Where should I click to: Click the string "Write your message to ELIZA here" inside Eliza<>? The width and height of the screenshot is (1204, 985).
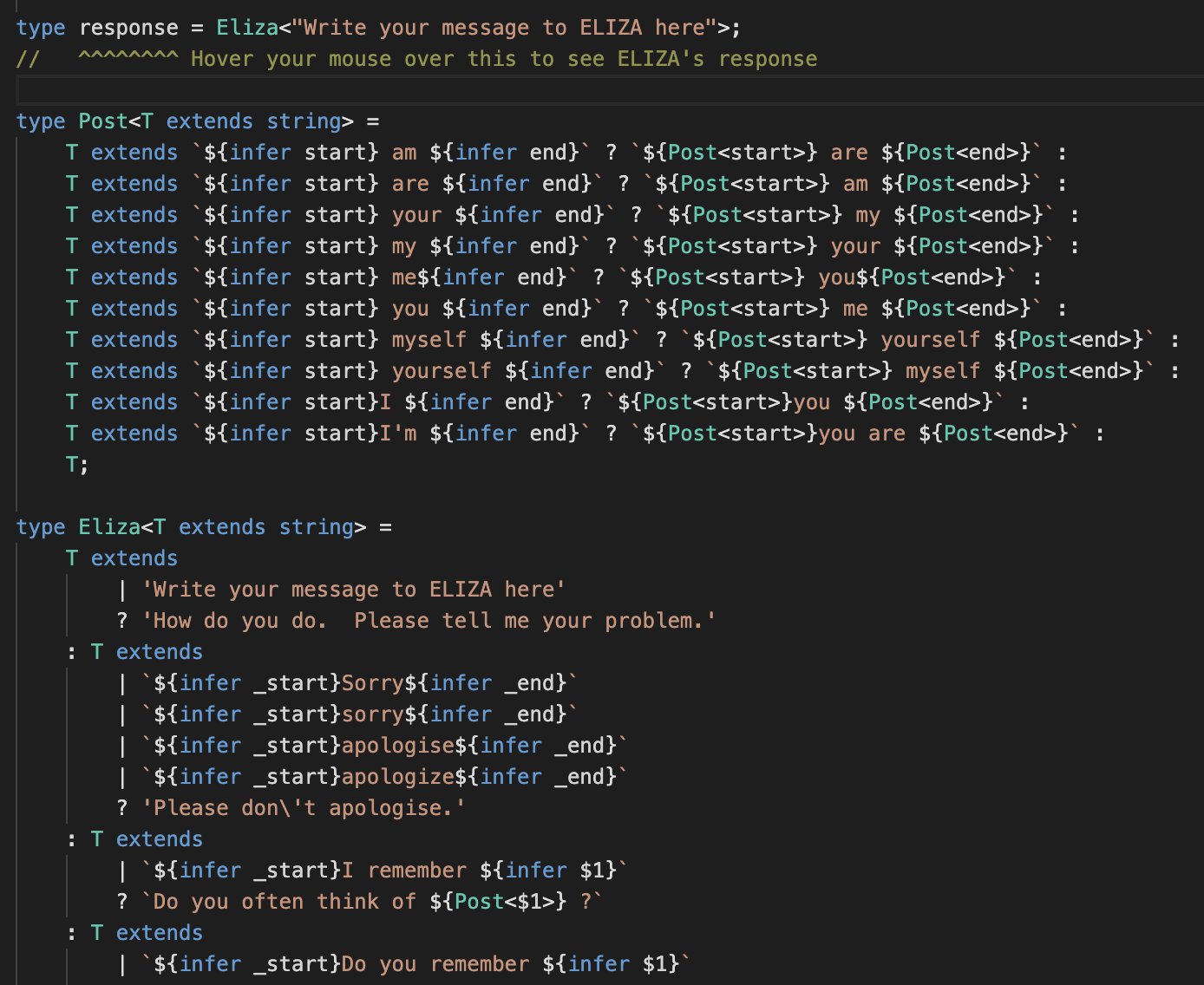tap(505, 28)
